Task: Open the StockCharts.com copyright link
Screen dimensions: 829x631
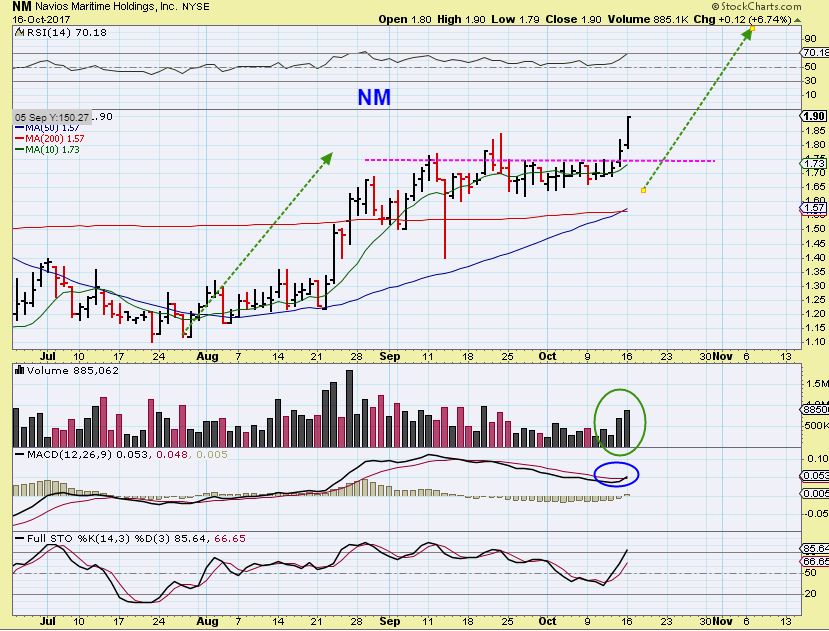Action: [756, 6]
